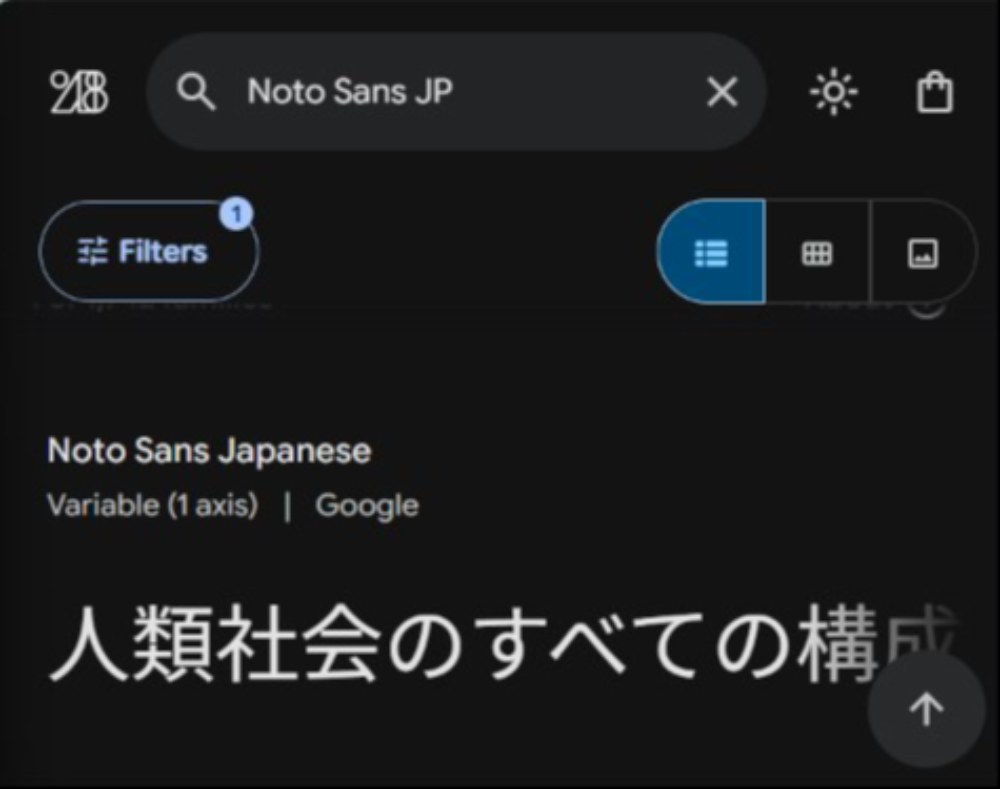Screen dimensions: 1000x789
Task: Switch to grid view layout
Action: [x=817, y=252]
